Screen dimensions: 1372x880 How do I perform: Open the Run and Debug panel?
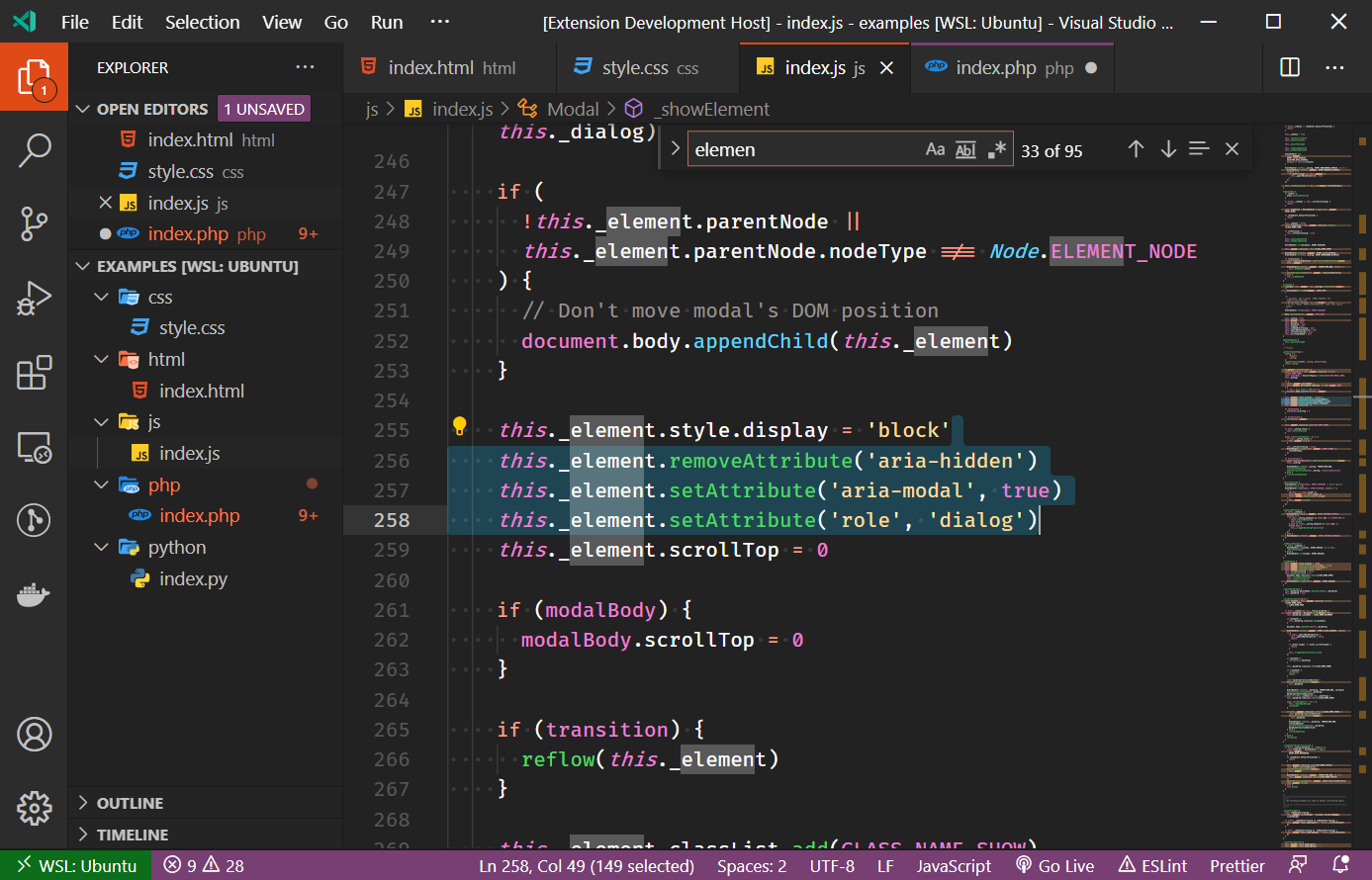tap(35, 298)
